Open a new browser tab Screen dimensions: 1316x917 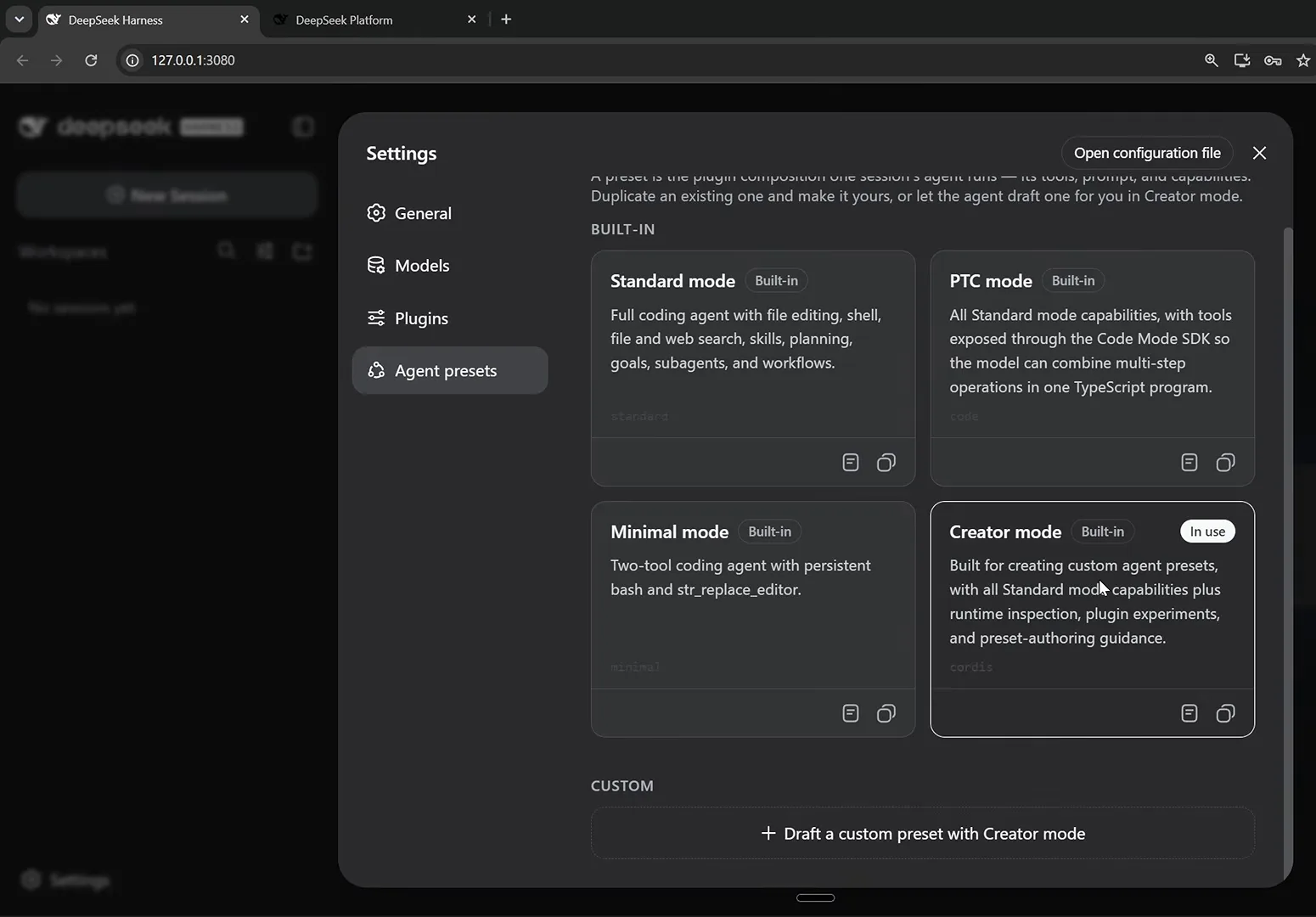pos(506,20)
